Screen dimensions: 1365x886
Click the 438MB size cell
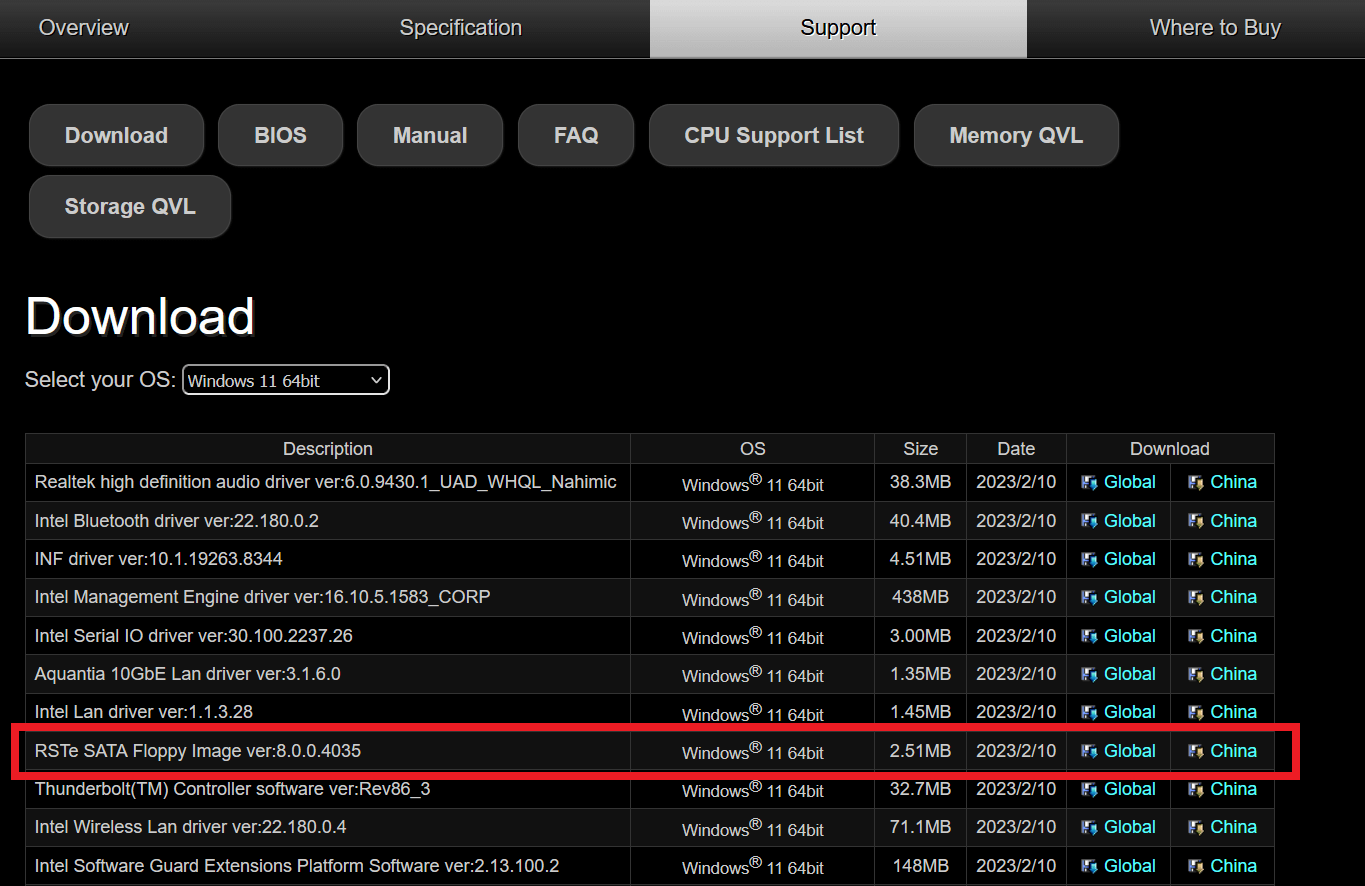pos(920,597)
